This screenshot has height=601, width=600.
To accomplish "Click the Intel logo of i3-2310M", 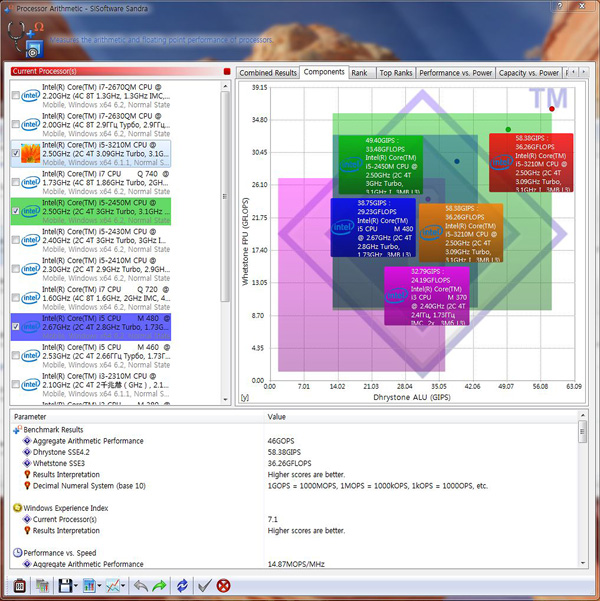I will [31, 384].
